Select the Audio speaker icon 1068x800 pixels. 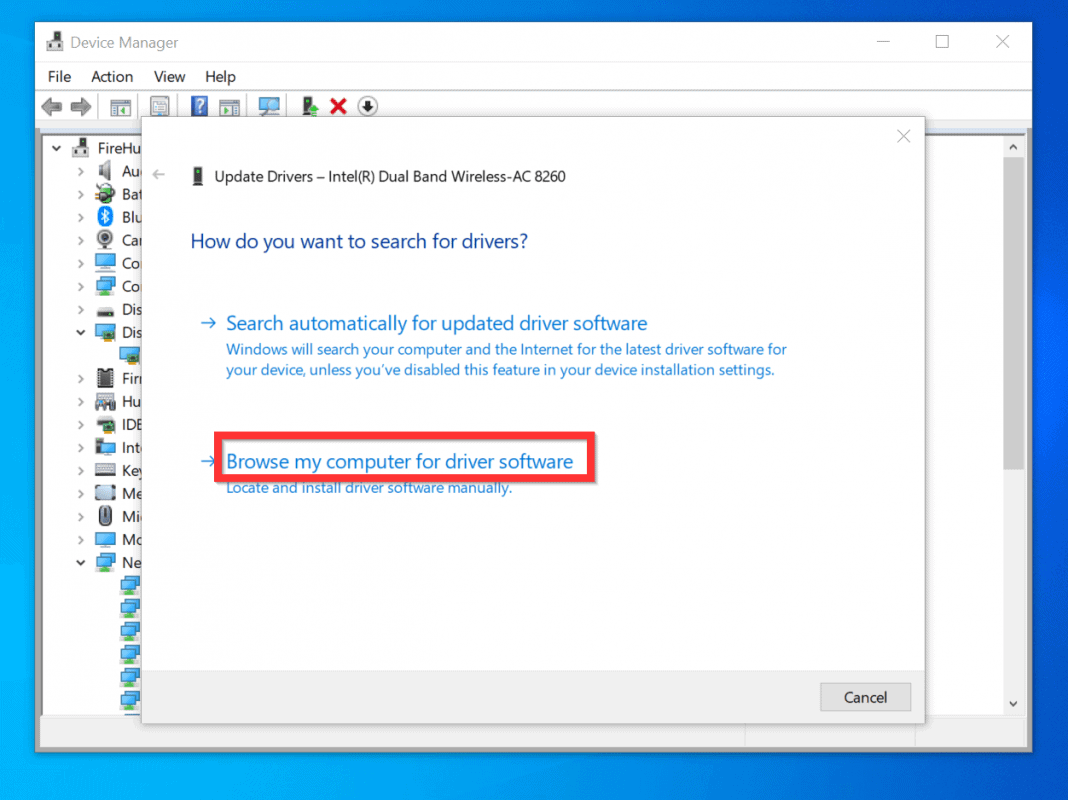pyautogui.click(x=105, y=170)
